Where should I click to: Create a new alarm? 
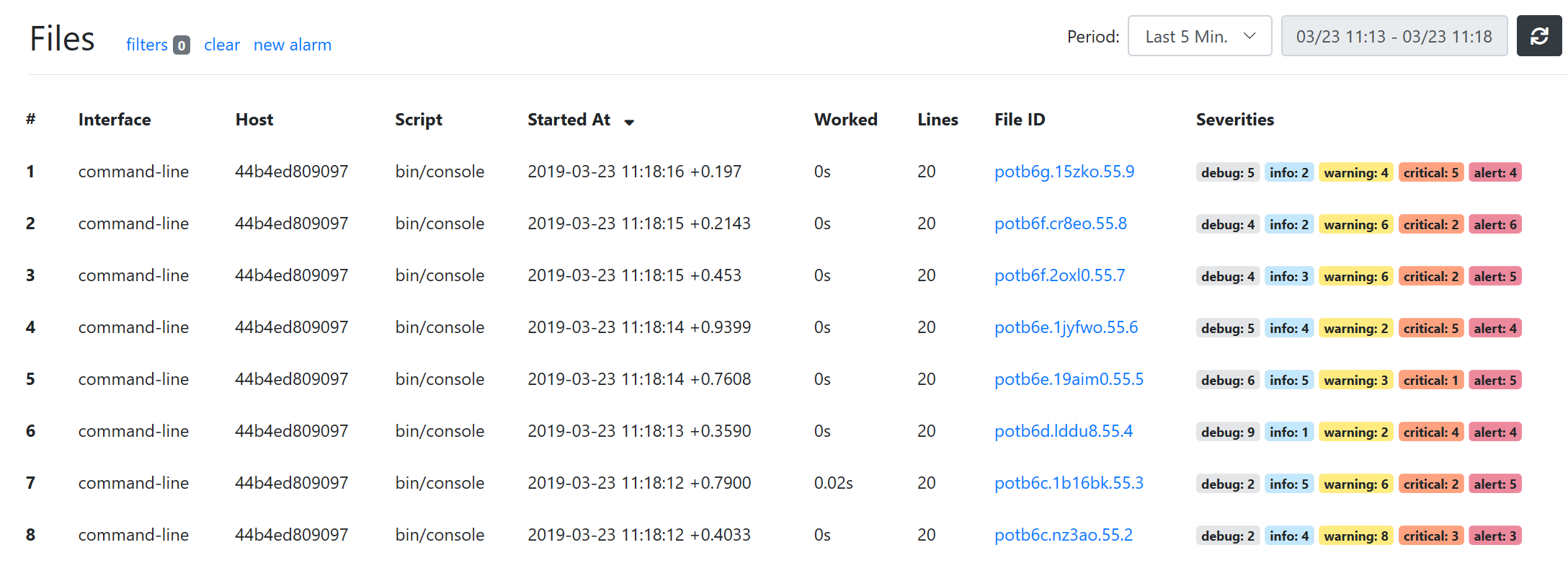click(293, 45)
